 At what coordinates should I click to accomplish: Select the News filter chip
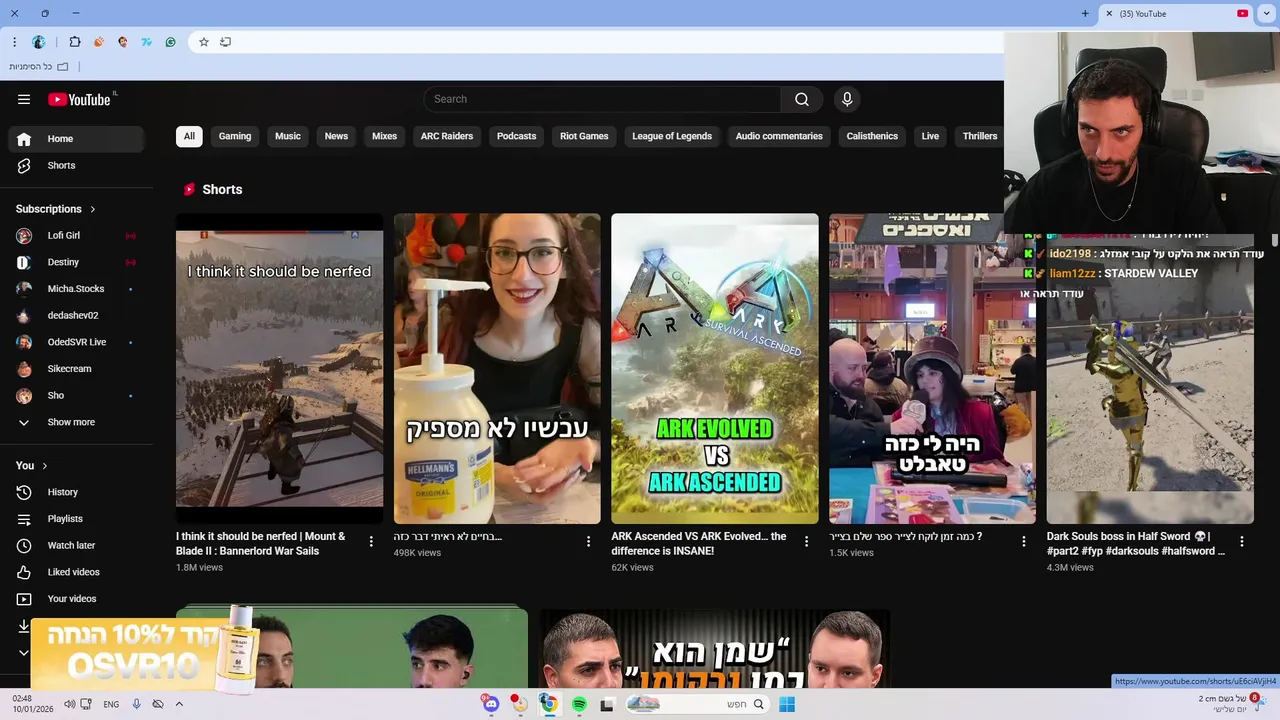(336, 136)
